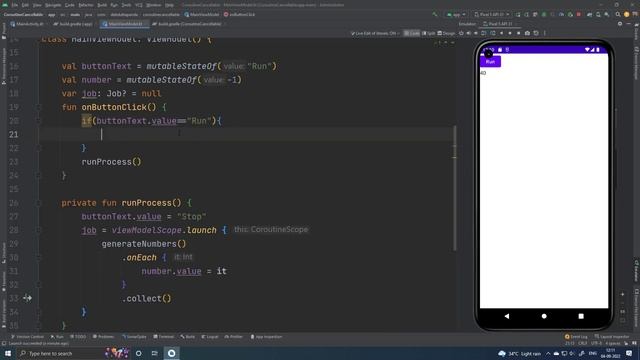Click the emulator rotate right icon
This screenshot has height=360, width=640.
[x=493, y=33]
